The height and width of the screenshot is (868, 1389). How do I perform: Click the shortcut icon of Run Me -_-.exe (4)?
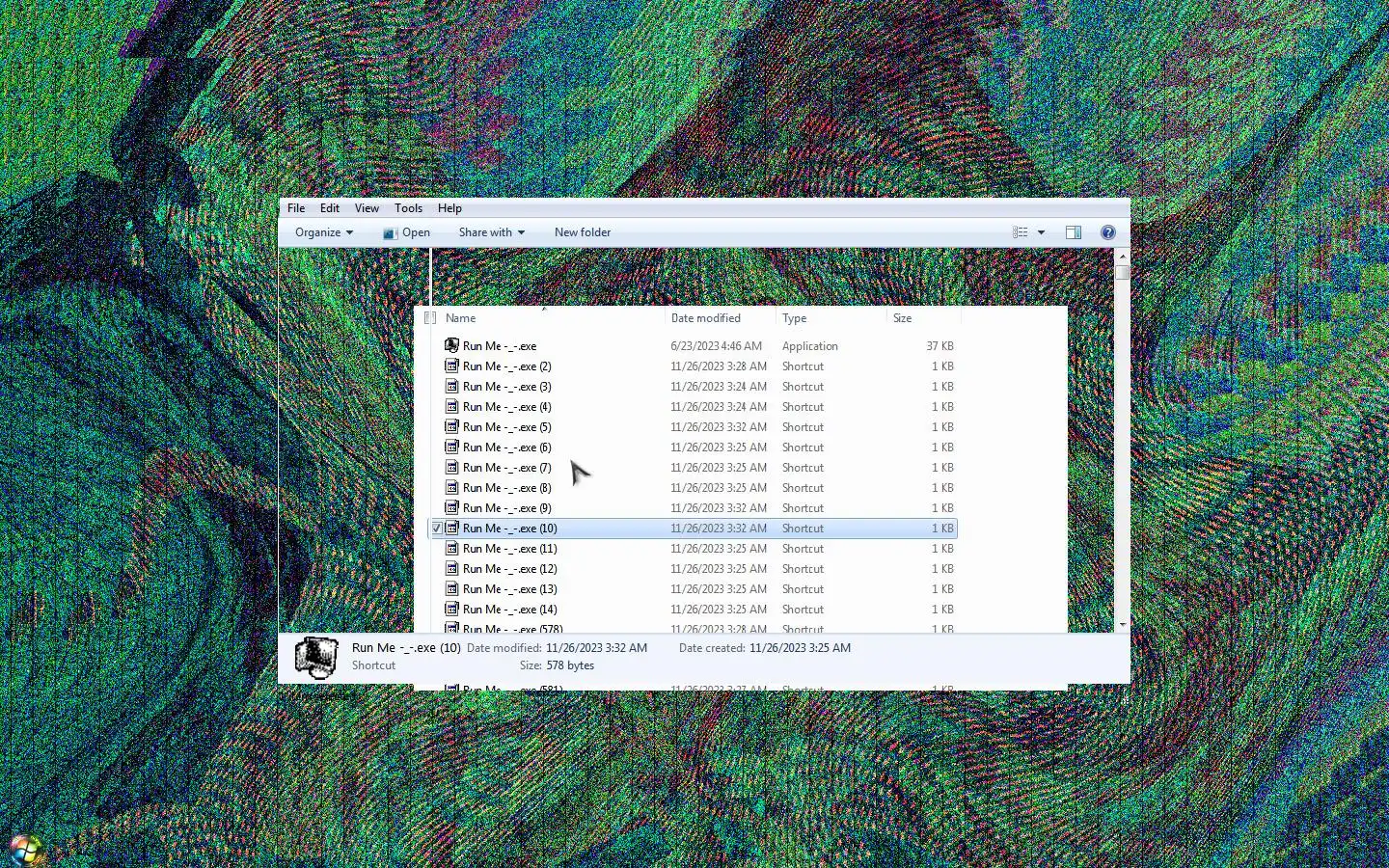click(x=451, y=406)
